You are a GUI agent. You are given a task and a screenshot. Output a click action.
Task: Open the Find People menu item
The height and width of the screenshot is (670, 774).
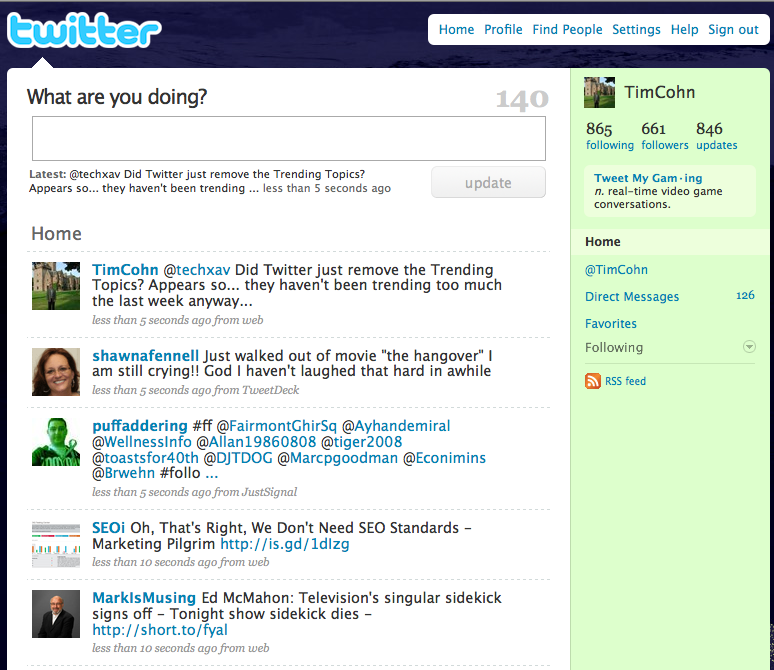point(567,30)
